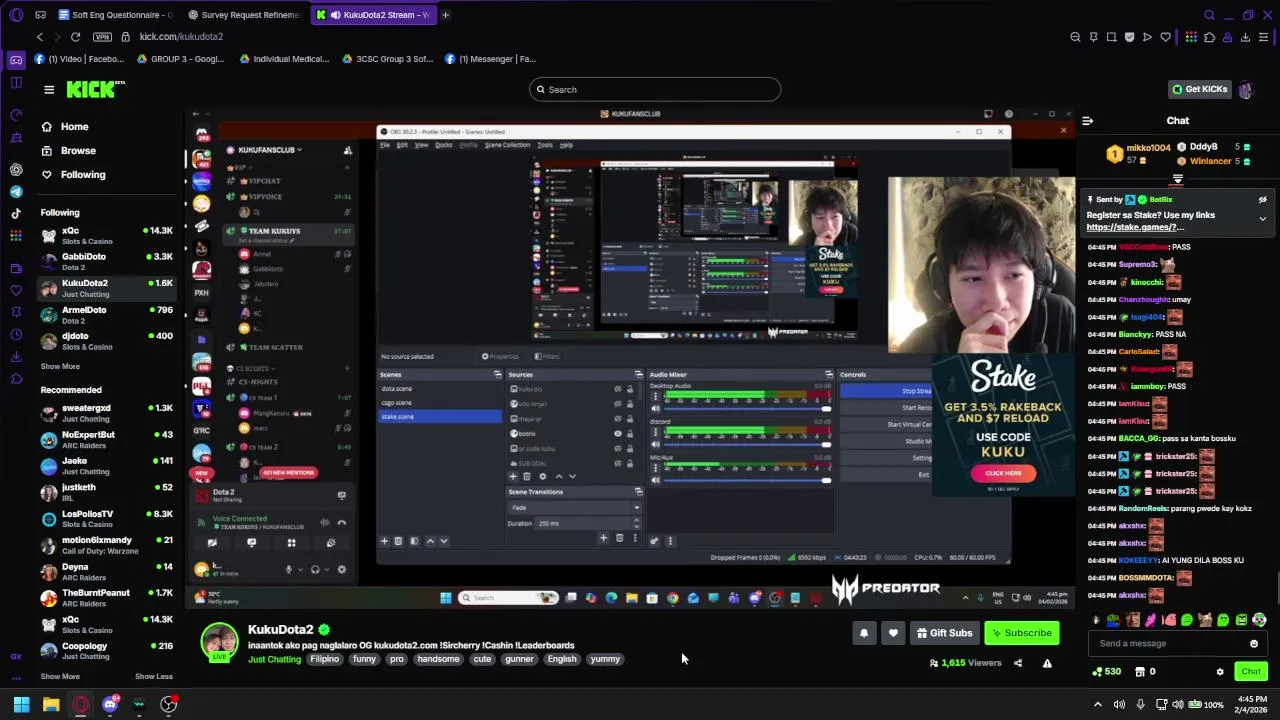1280x720 pixels.
Task: Switch to Survey Request Refinement tab
Action: click(243, 15)
